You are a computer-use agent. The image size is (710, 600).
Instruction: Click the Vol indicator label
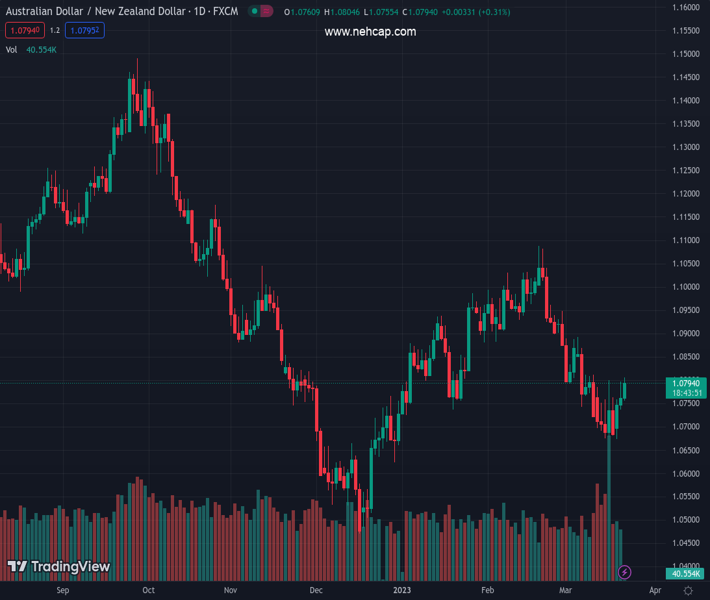point(11,49)
